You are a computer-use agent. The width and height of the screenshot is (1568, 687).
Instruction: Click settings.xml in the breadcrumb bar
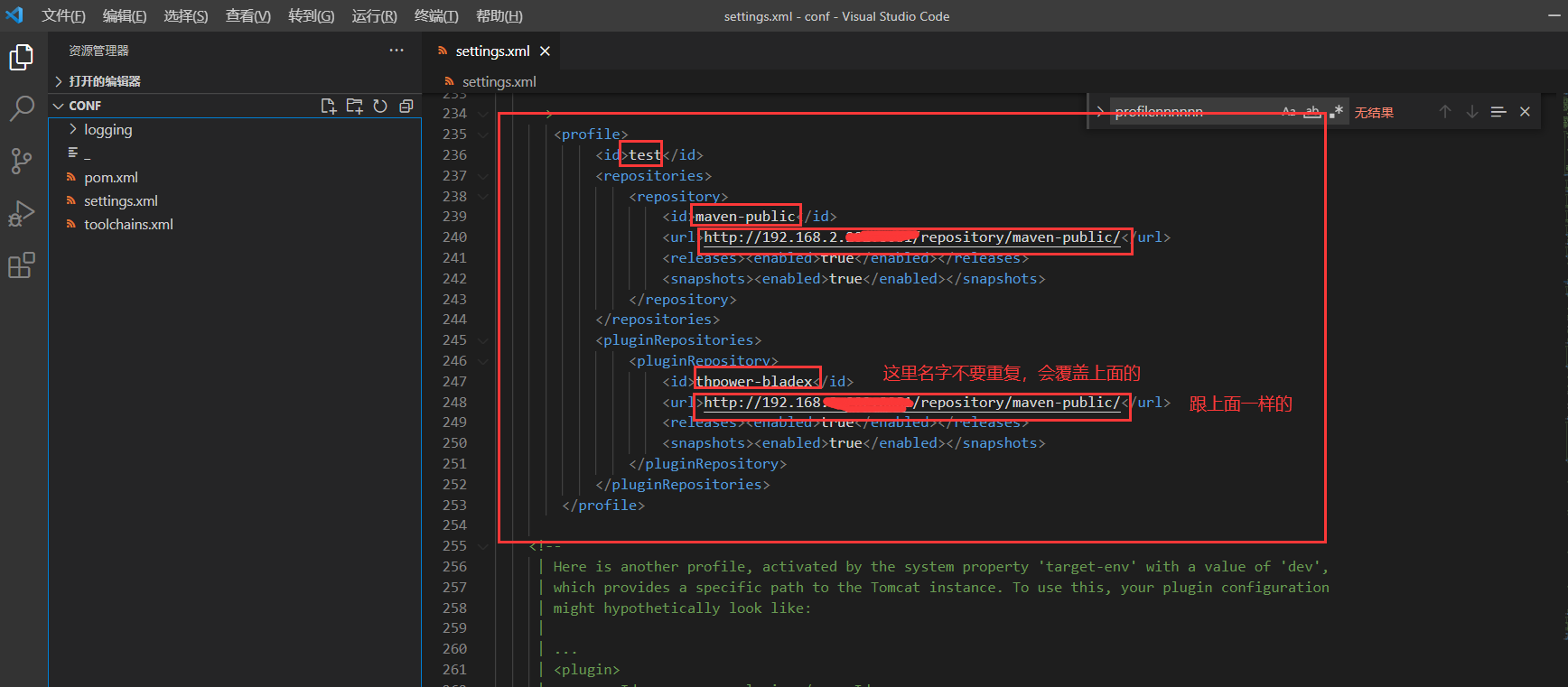pos(499,82)
